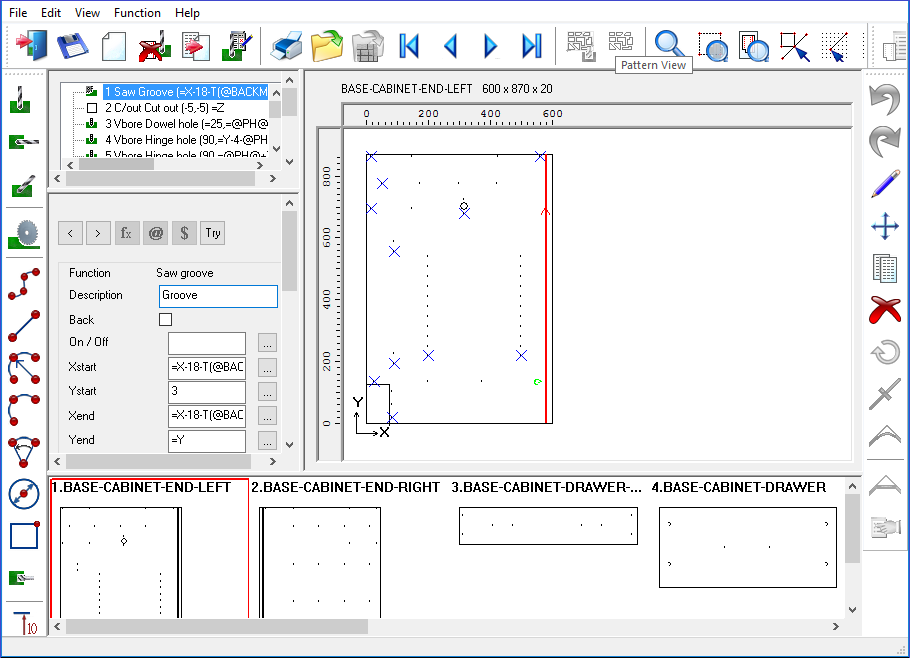Select the horizontal drill tool
The width and height of the screenshot is (910, 658).
point(24,141)
